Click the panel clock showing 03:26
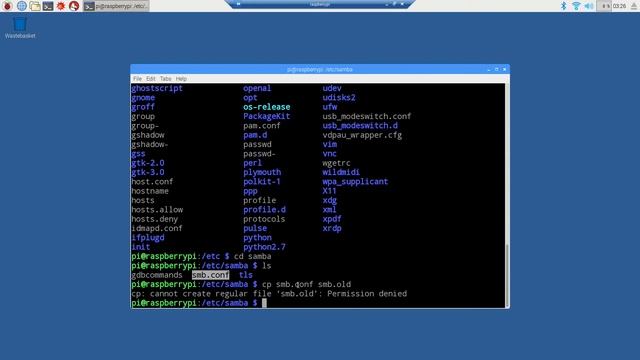640x360 pixels. (619, 6)
